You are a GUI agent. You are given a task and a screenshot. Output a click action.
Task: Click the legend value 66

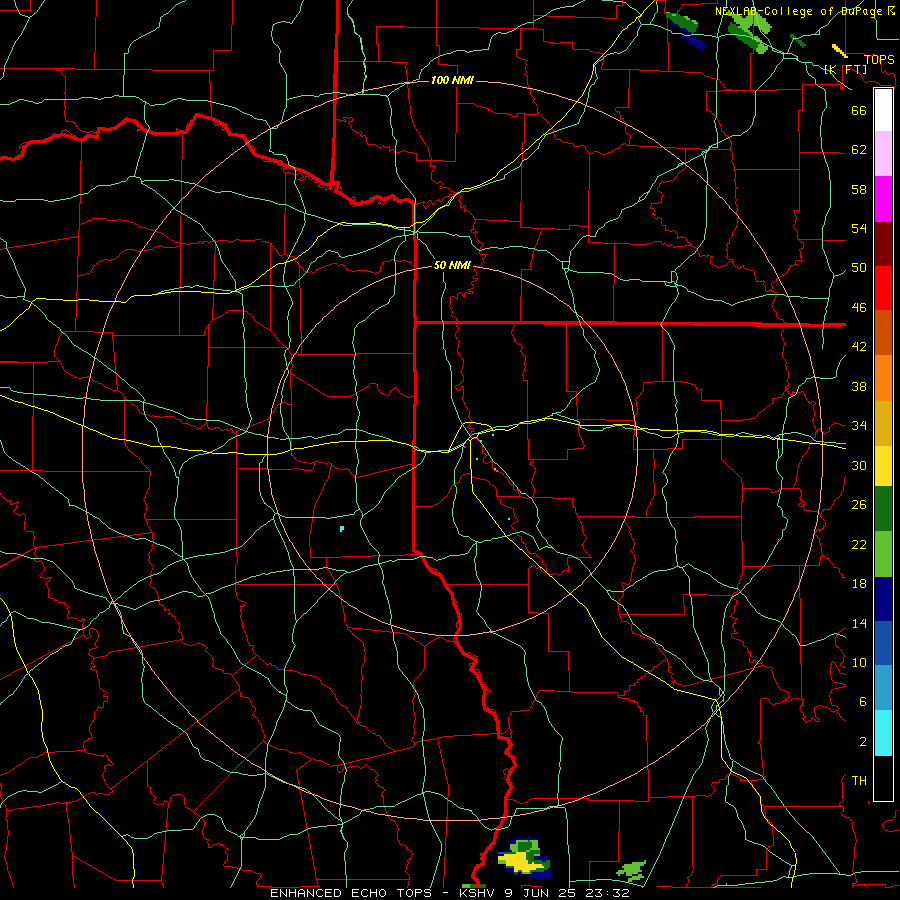[x=859, y=110]
